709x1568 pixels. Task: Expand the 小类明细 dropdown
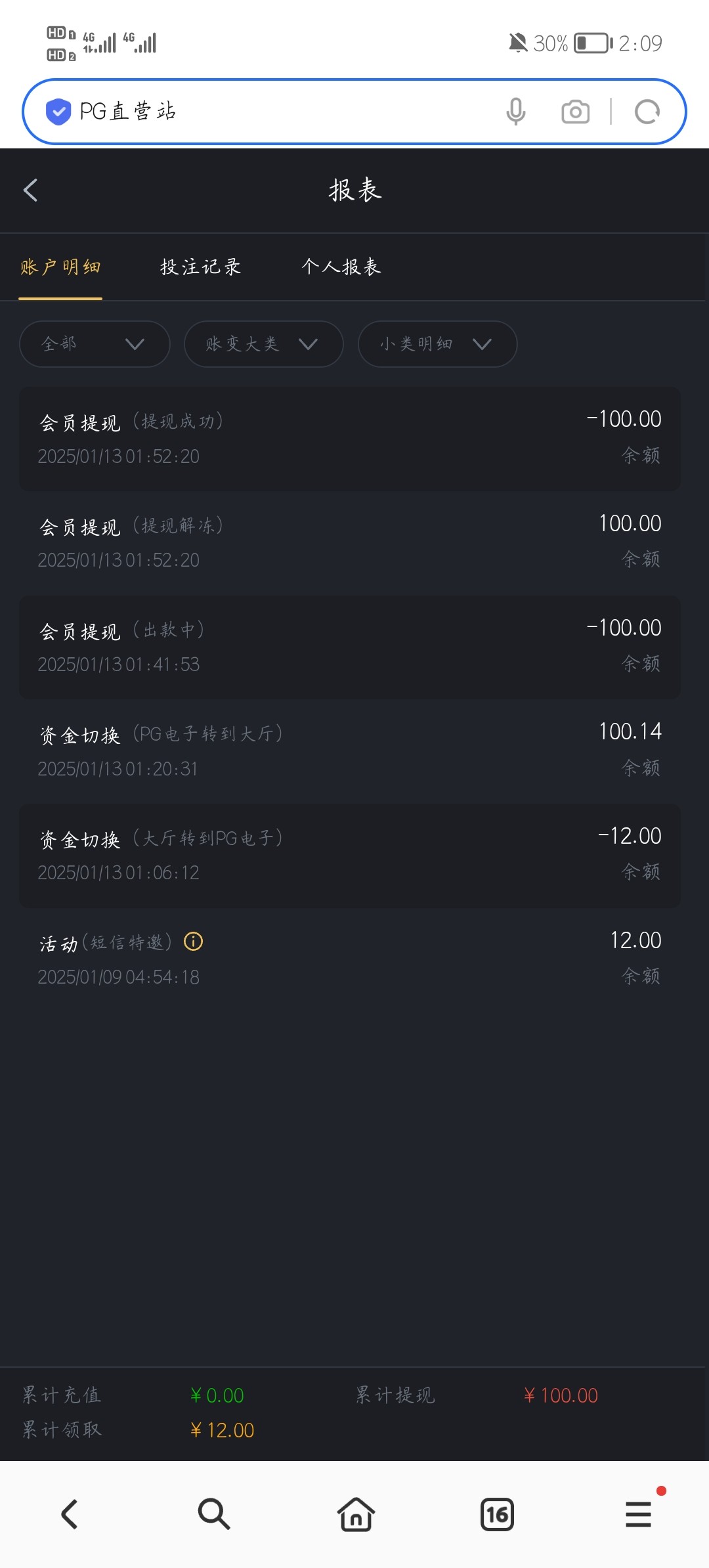[437, 344]
